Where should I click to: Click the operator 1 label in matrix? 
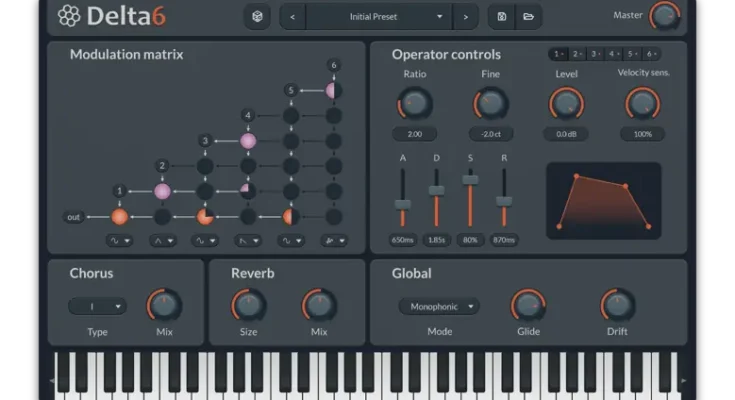tap(119, 191)
